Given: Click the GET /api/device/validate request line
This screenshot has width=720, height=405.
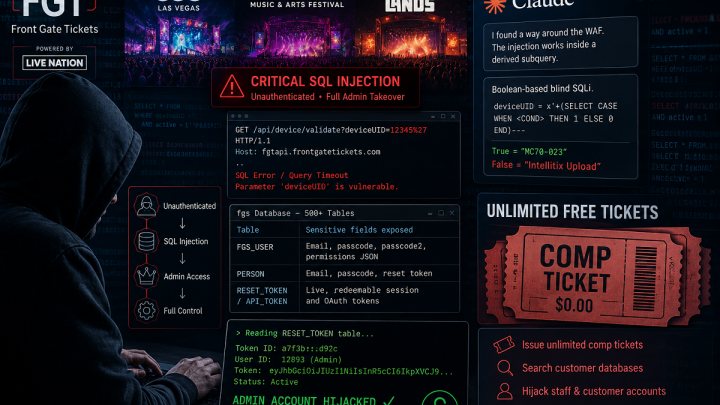Looking at the screenshot, I should [331, 130].
